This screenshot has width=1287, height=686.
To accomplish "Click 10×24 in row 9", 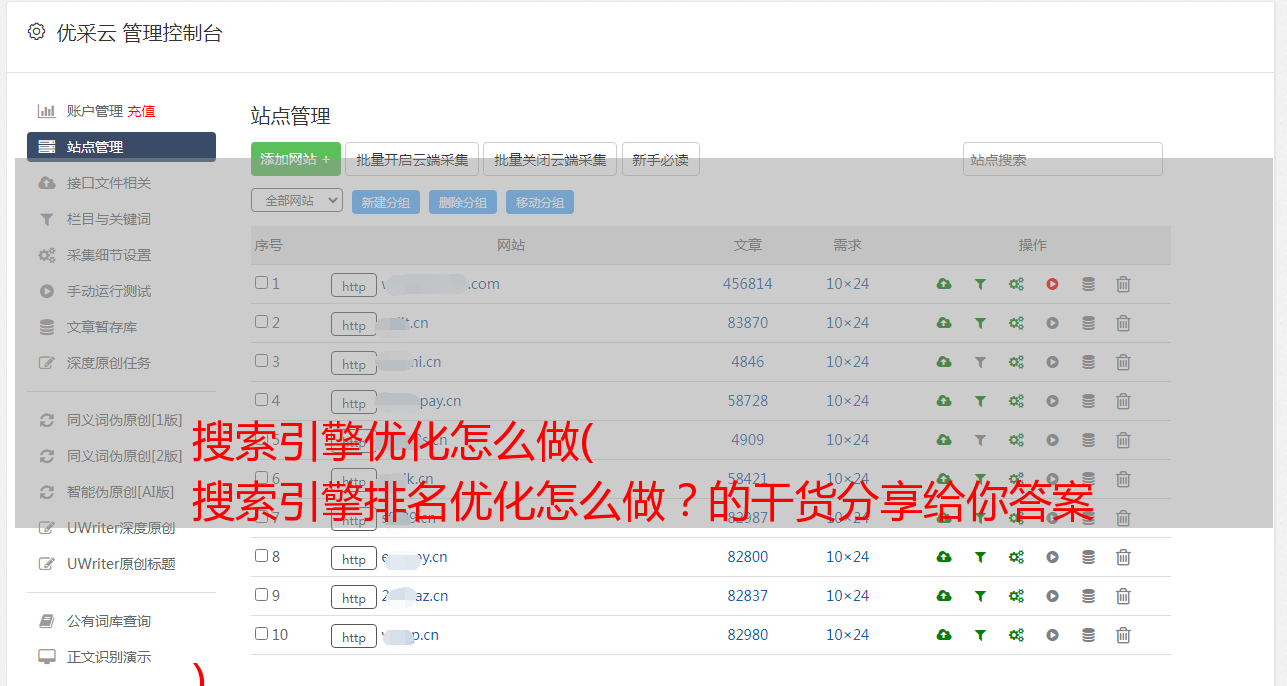I will (848, 596).
